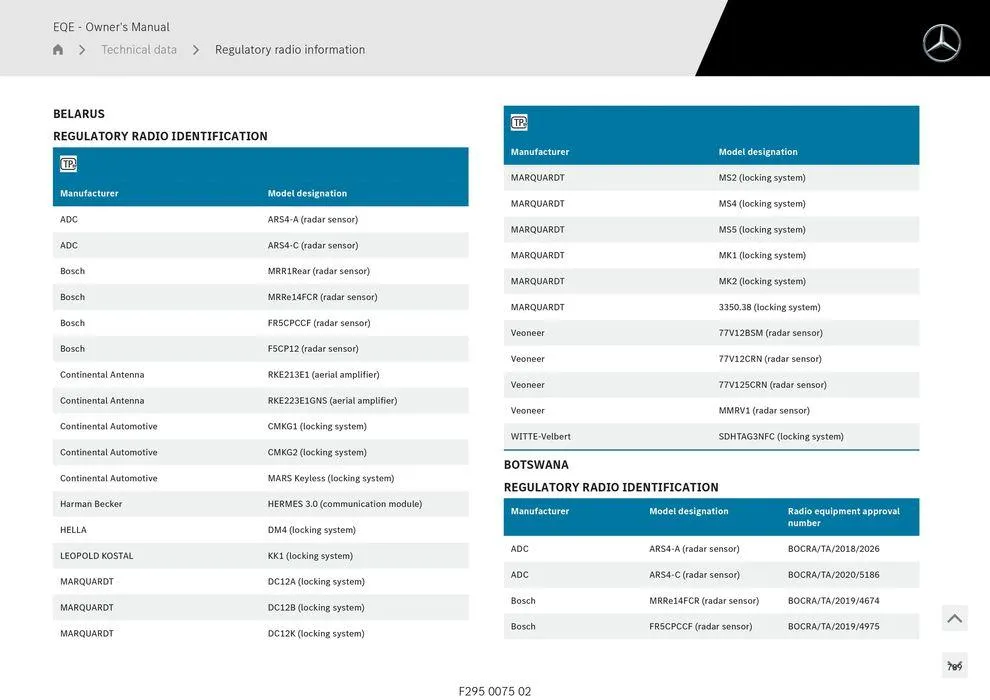Select the HERMES 3.0 communication module entry

click(345, 504)
